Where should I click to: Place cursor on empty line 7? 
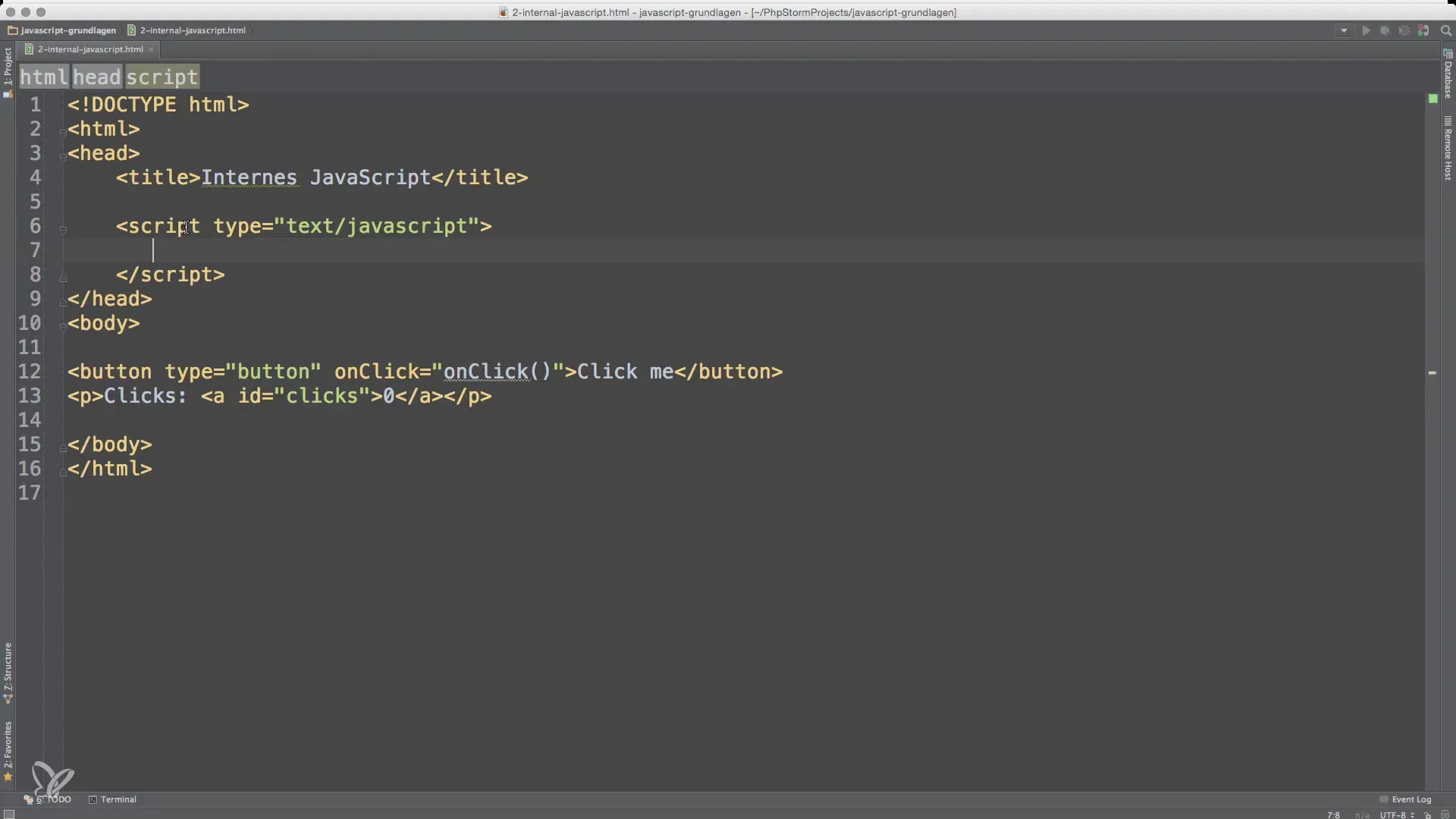pos(743,250)
